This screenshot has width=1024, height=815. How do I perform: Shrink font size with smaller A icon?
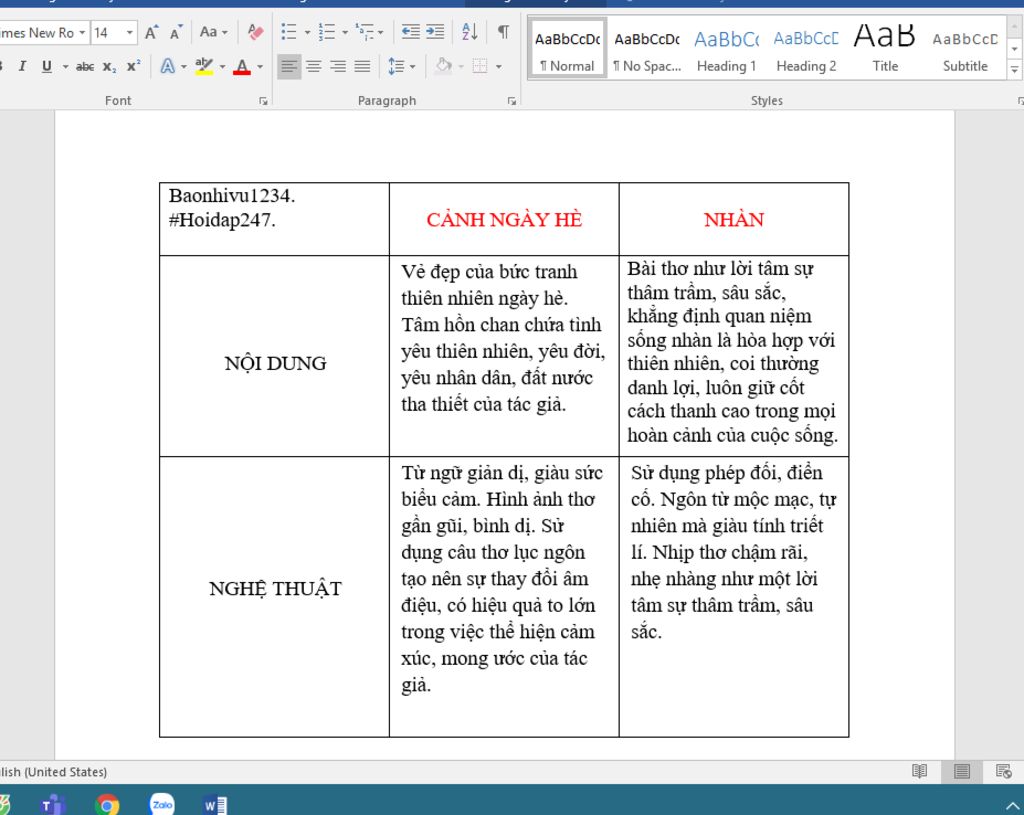[176, 32]
